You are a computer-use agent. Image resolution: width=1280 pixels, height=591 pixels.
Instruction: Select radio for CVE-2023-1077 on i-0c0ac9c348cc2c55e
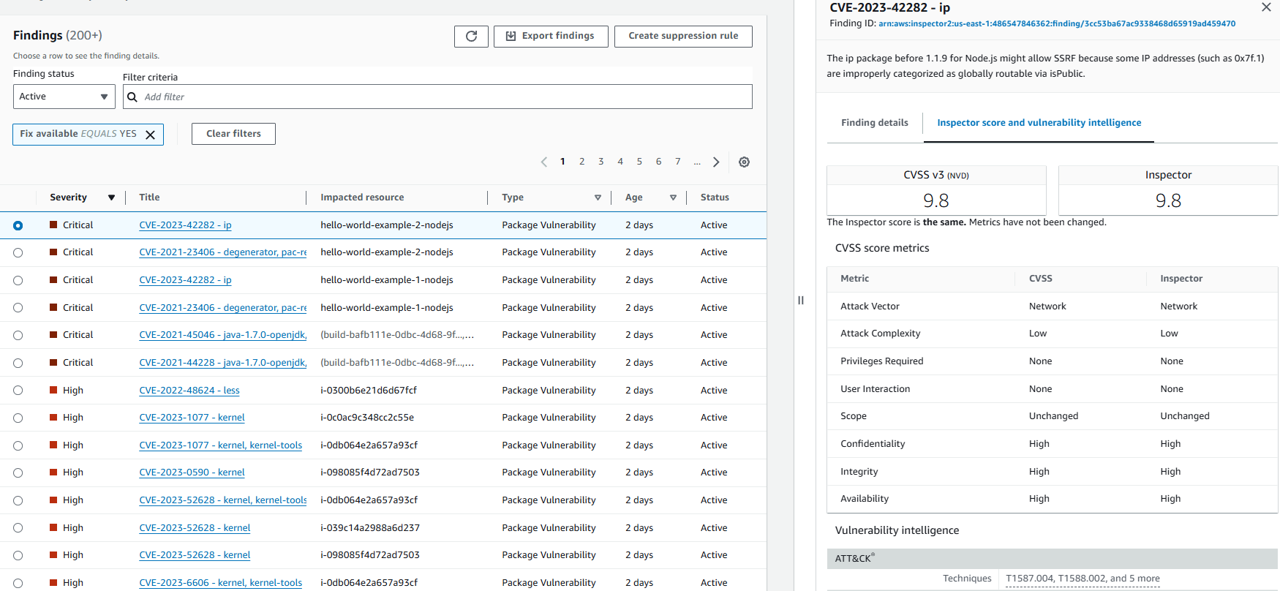pos(18,418)
